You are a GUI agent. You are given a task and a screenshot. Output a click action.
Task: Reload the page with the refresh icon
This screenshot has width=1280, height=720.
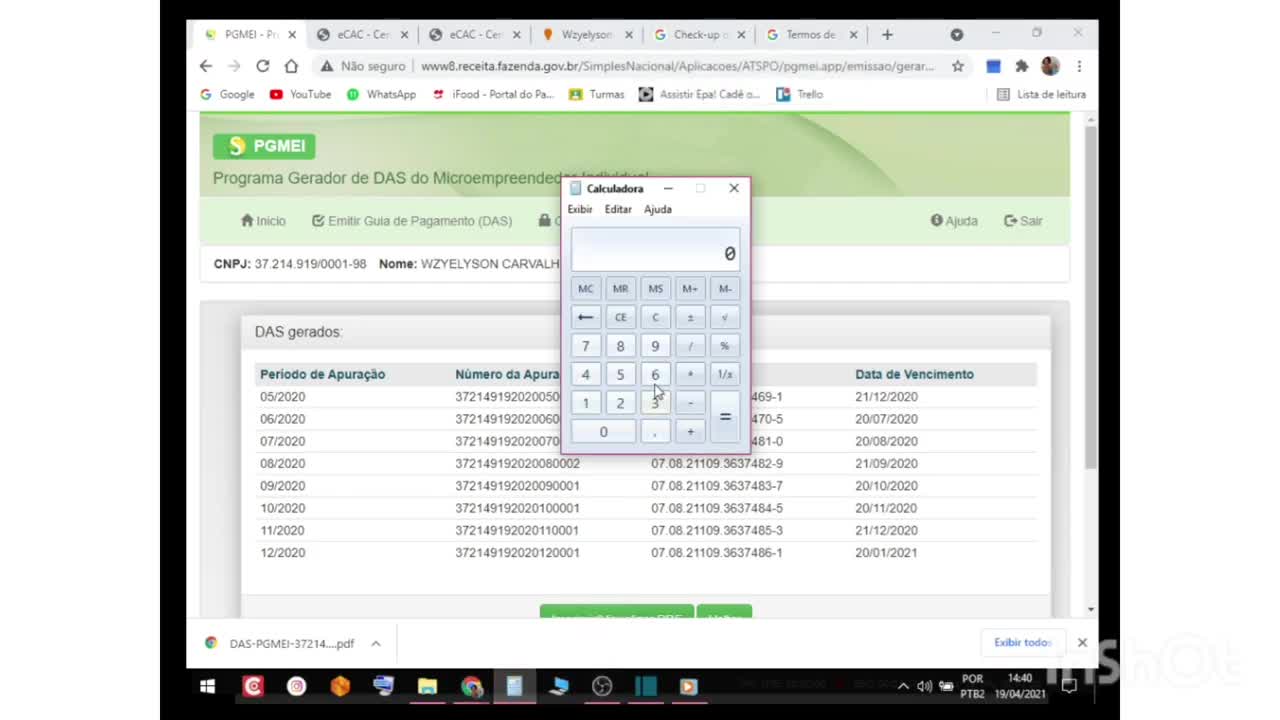click(262, 66)
